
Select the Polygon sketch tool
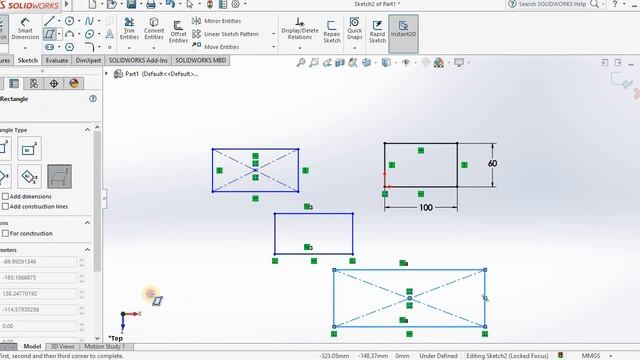[69, 47]
